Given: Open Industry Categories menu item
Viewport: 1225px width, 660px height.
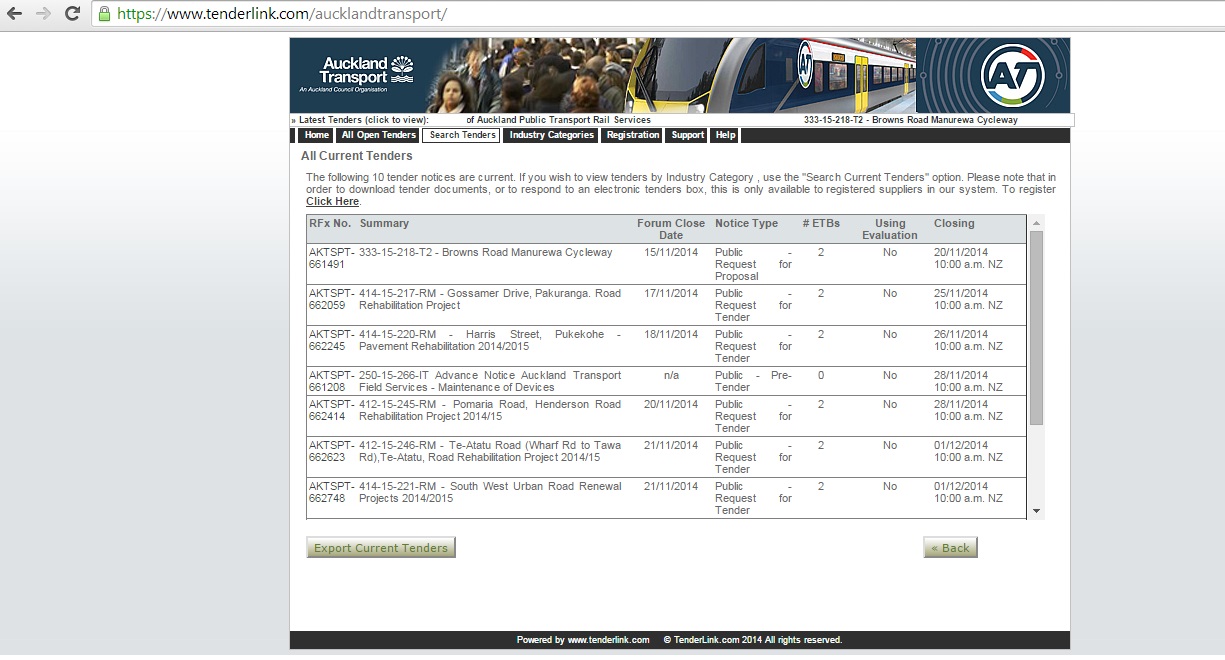Looking at the screenshot, I should 551,135.
